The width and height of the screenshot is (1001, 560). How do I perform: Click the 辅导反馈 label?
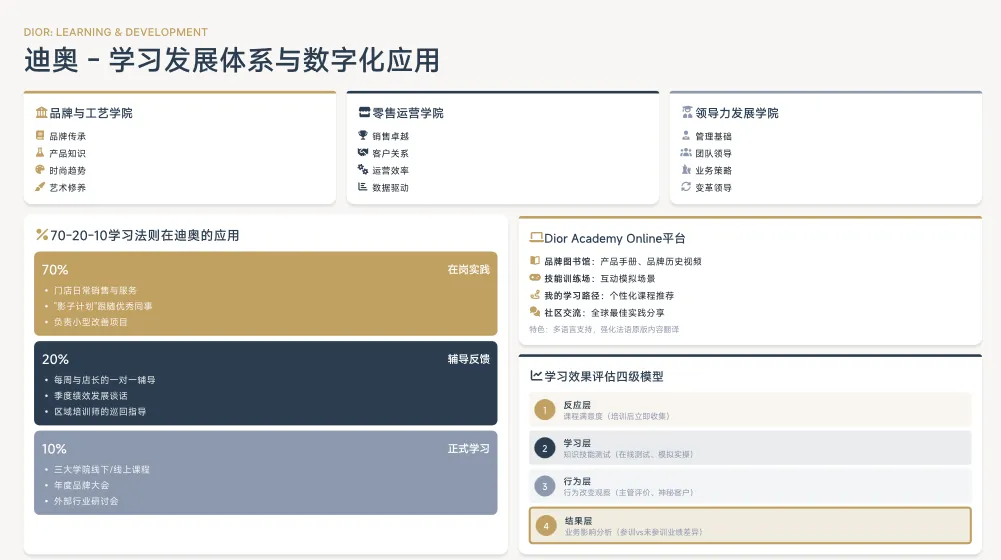[469, 359]
